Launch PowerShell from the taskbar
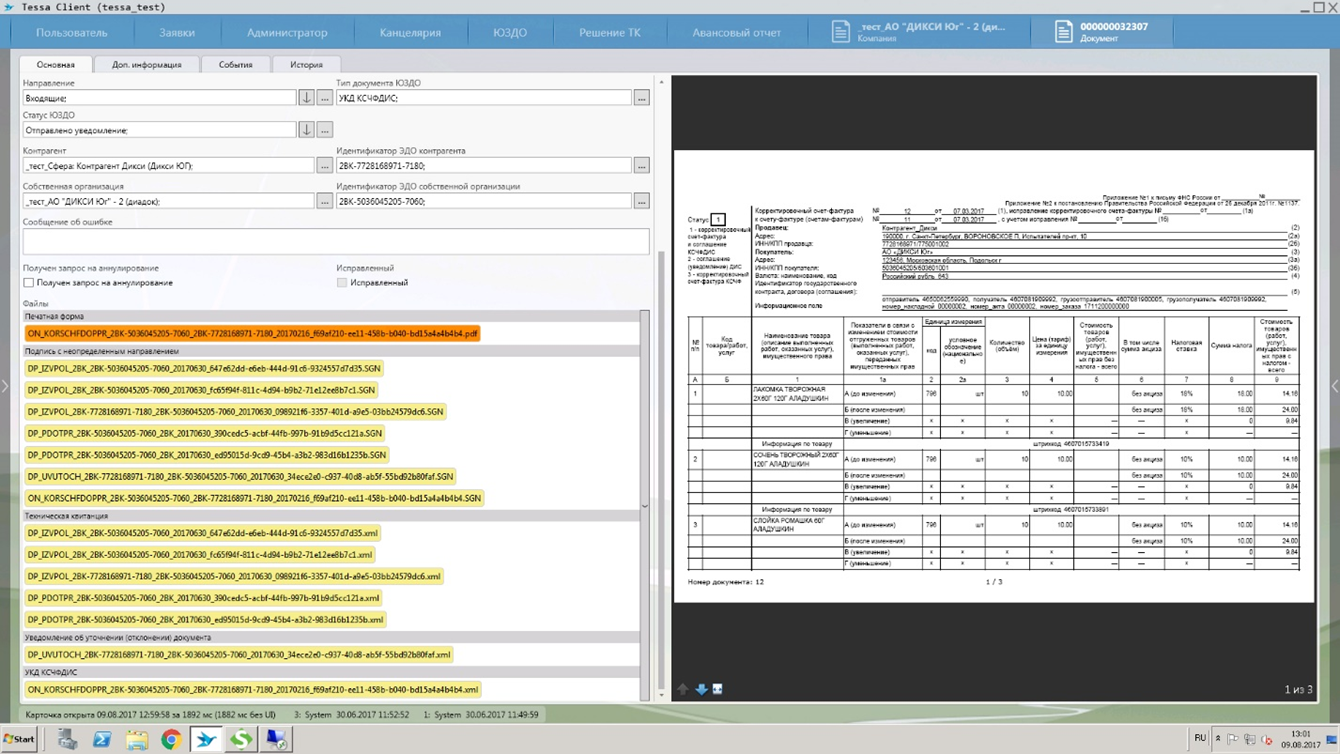1340x754 pixels. click(102, 740)
